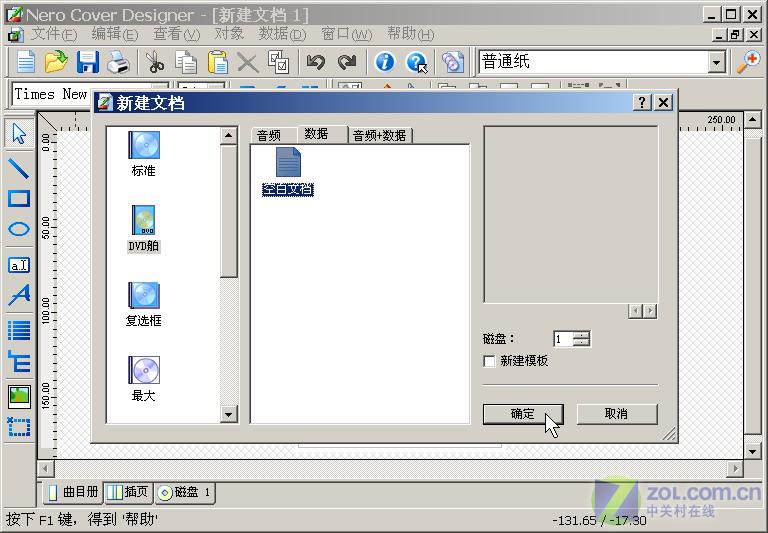Screen dimensions: 768x533
Task: Switch to the 曲目册 page tab
Action: [74, 492]
